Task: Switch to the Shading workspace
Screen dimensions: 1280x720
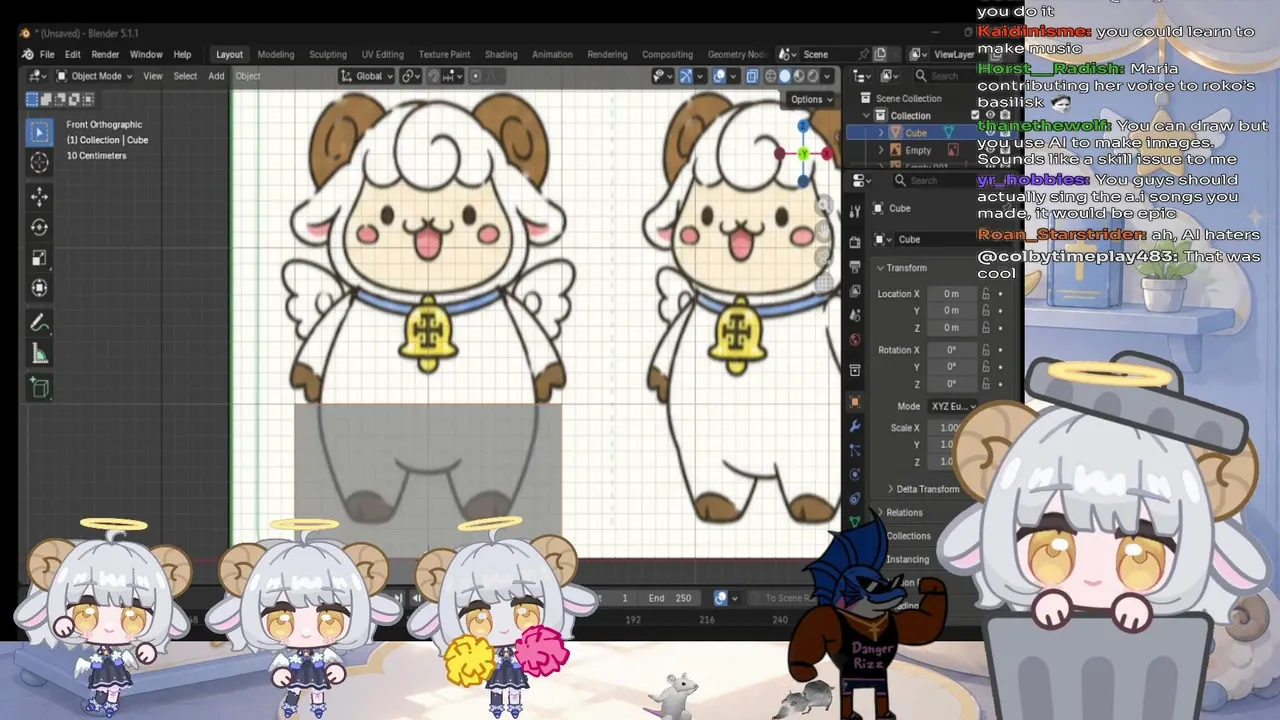Action: (501, 54)
